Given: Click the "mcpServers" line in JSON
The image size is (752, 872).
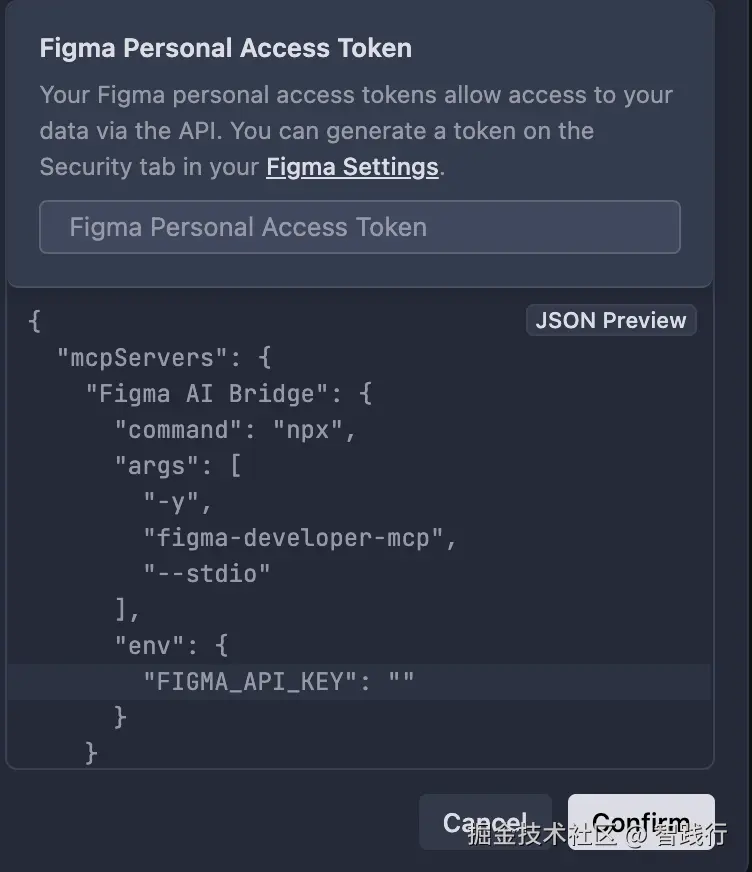Looking at the screenshot, I should click(164, 358).
